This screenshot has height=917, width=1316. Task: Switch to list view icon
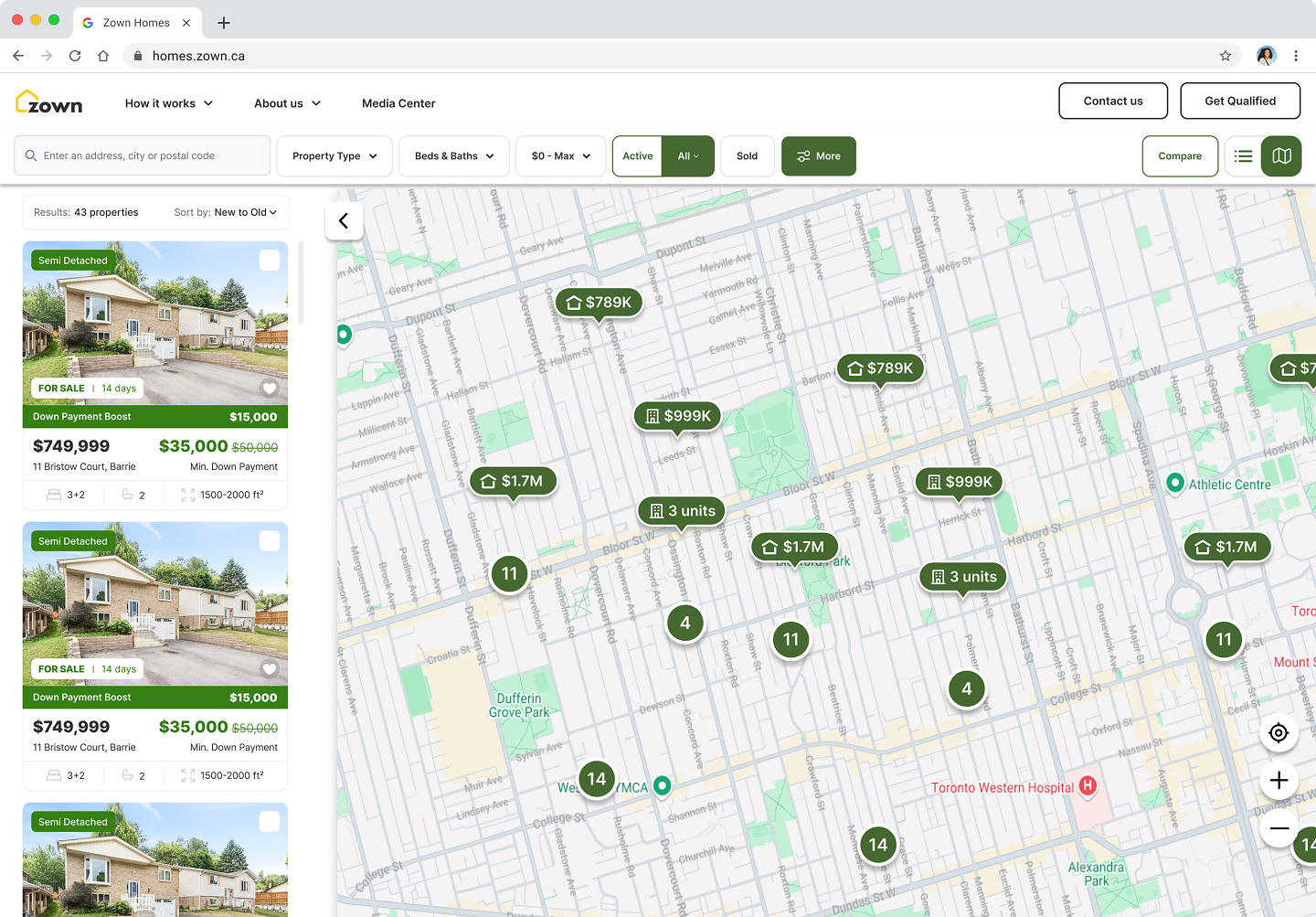coord(1243,156)
